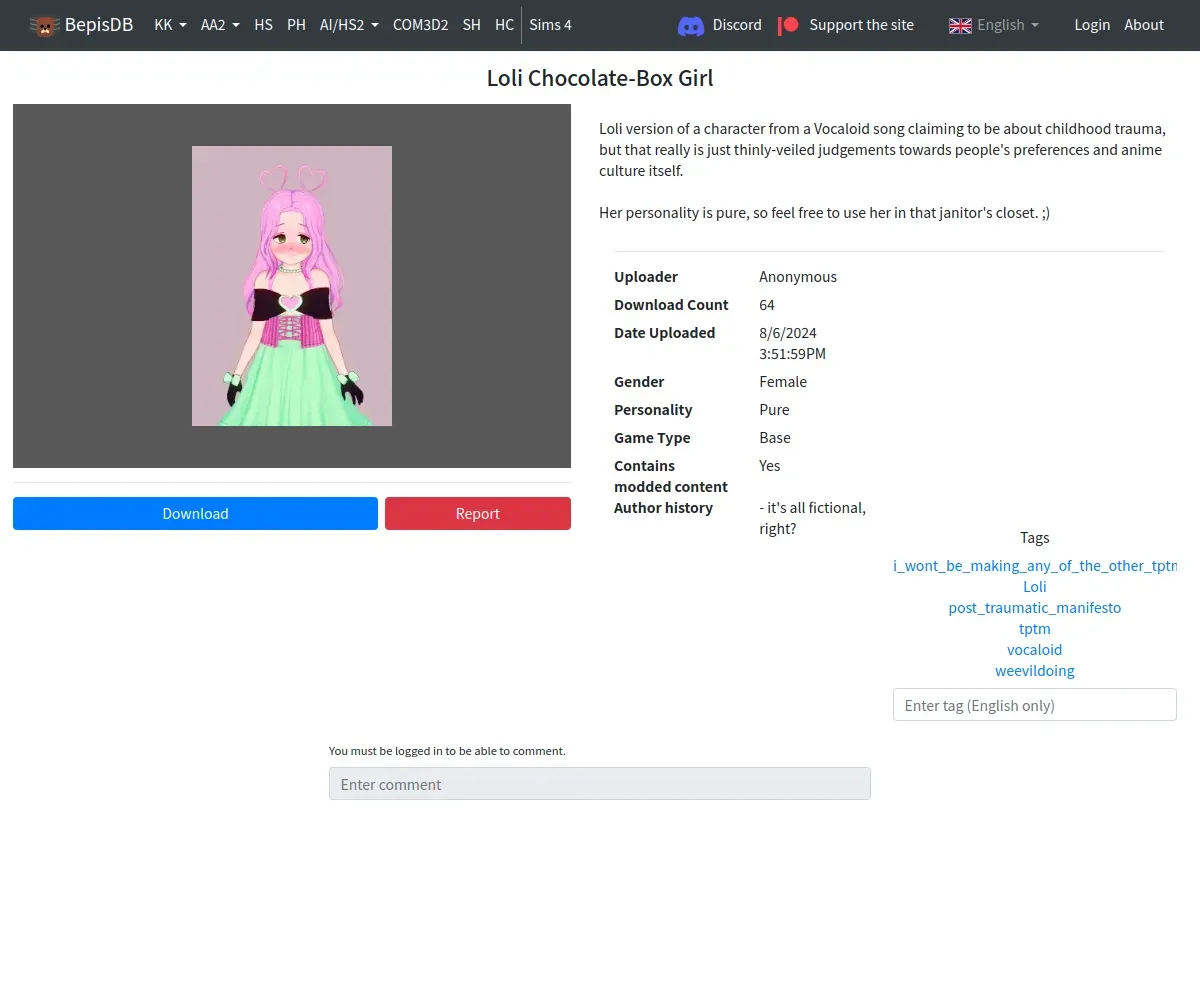
Task: Click the UK flag language icon
Action: [960, 25]
